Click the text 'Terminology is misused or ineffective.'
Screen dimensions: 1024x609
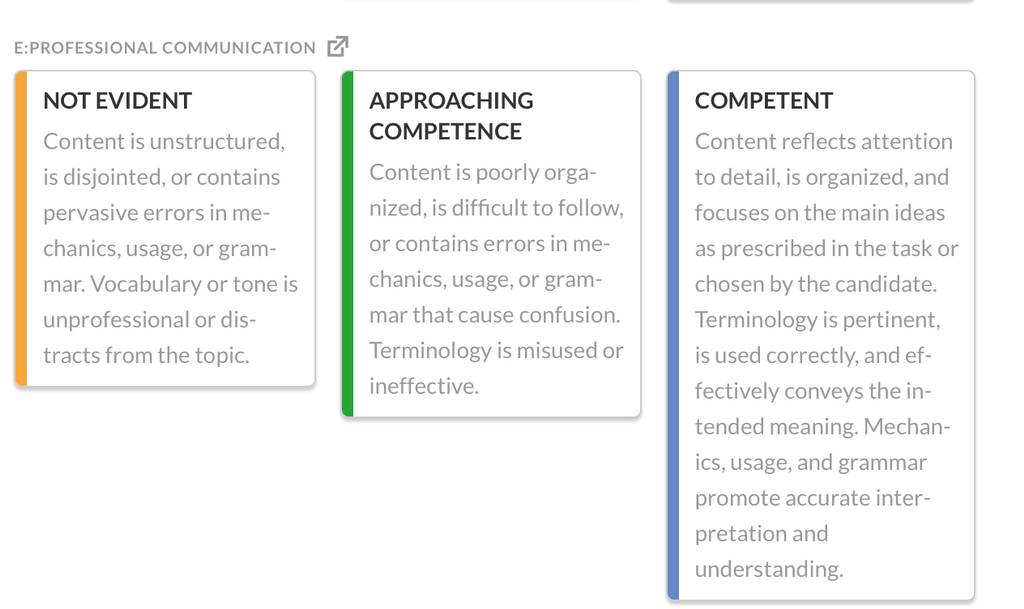coord(496,368)
